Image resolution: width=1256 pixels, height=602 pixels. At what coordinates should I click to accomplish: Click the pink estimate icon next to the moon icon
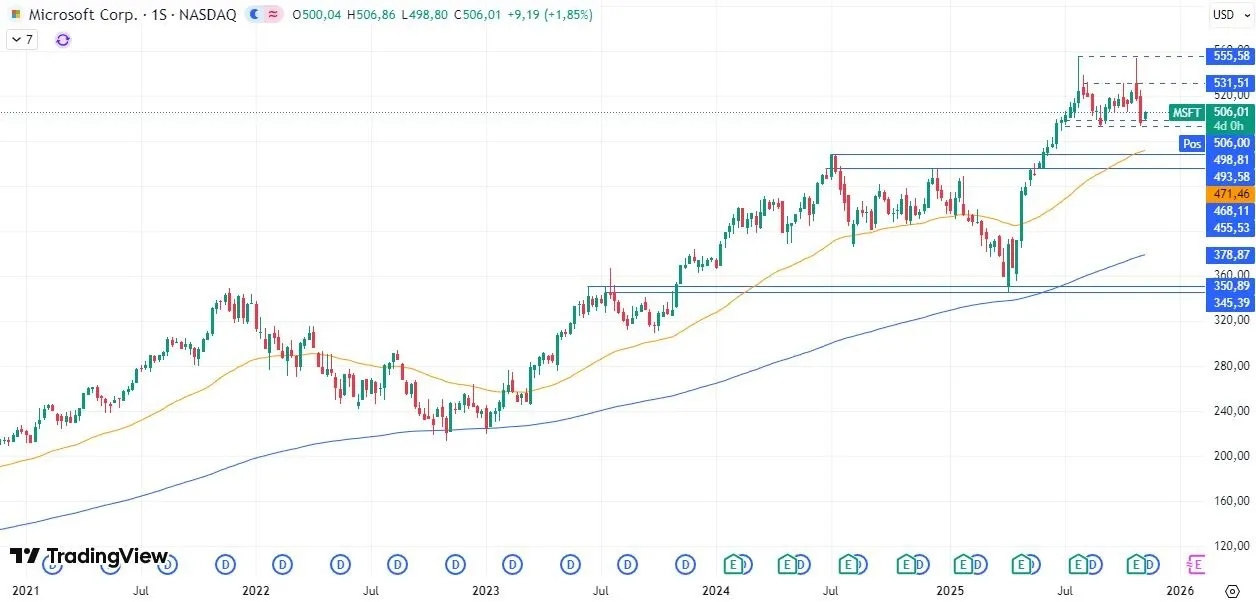[272, 14]
